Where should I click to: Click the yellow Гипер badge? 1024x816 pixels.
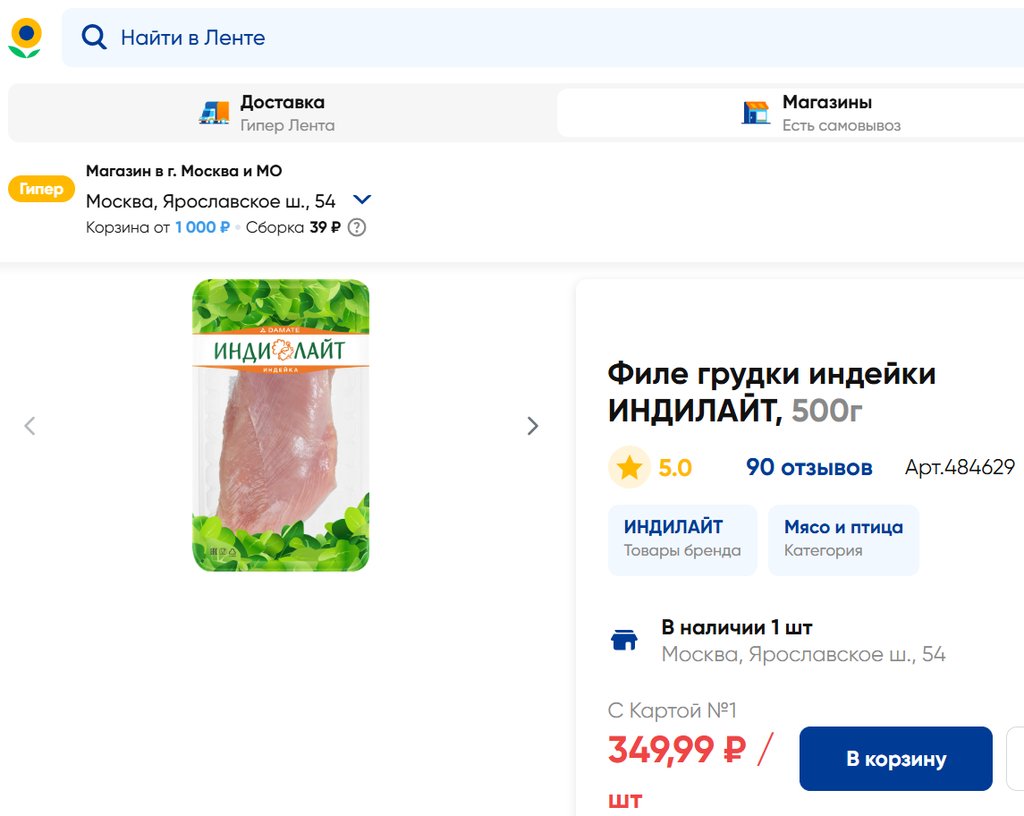(x=41, y=189)
